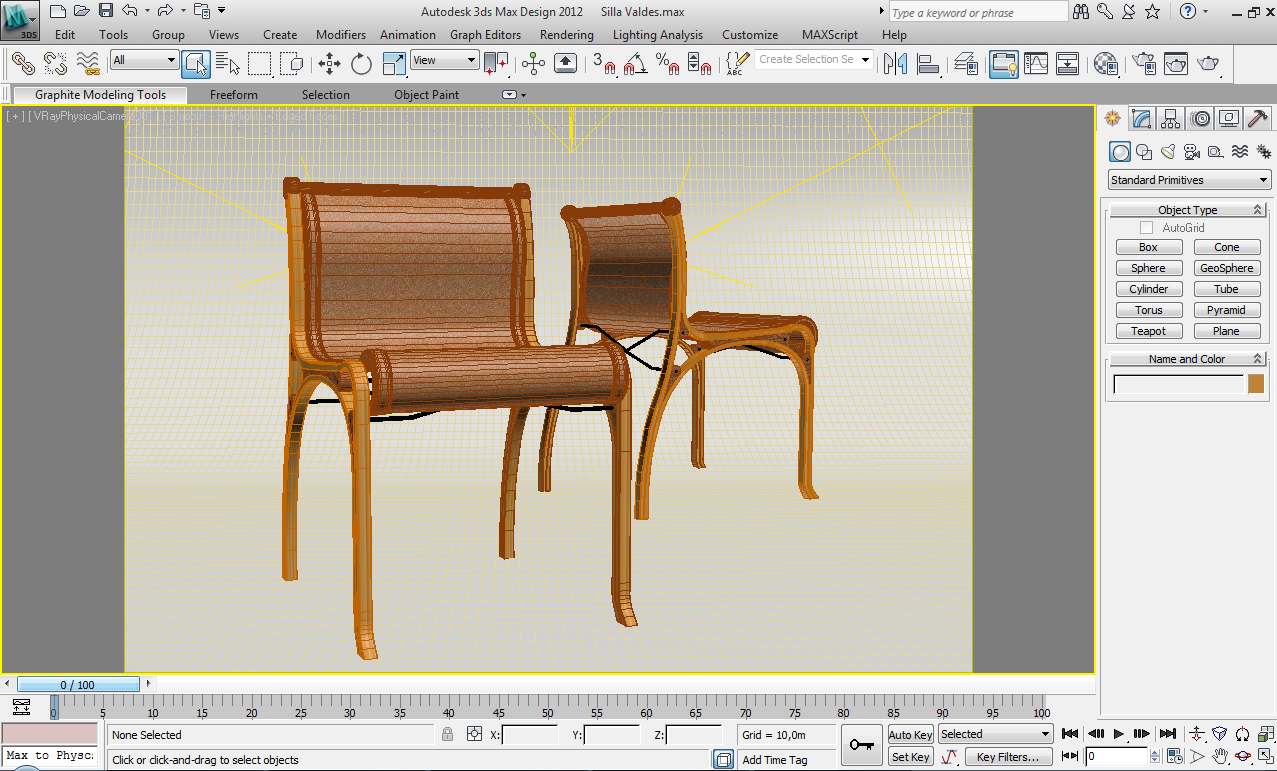
Task: Open the Selection Filter 'All' dropdown
Action: (144, 60)
